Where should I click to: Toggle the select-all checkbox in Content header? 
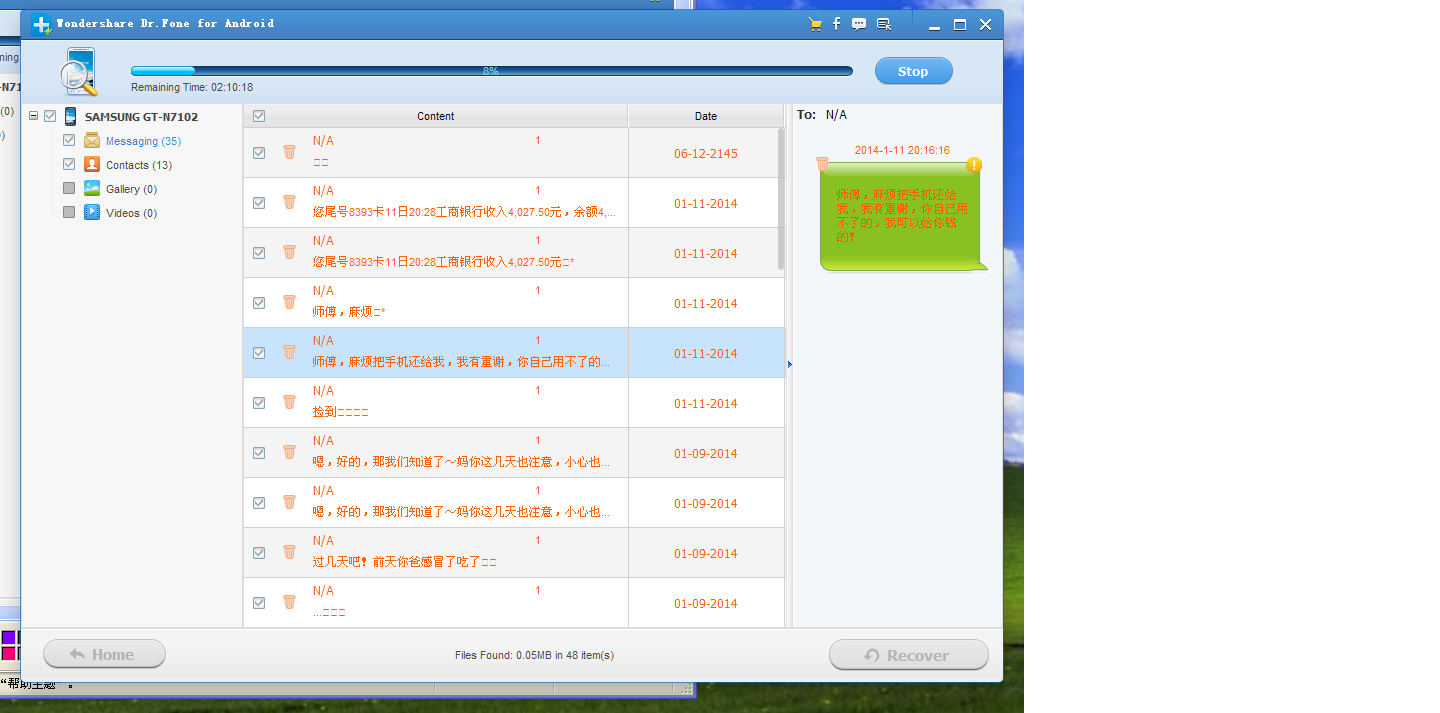(x=259, y=116)
